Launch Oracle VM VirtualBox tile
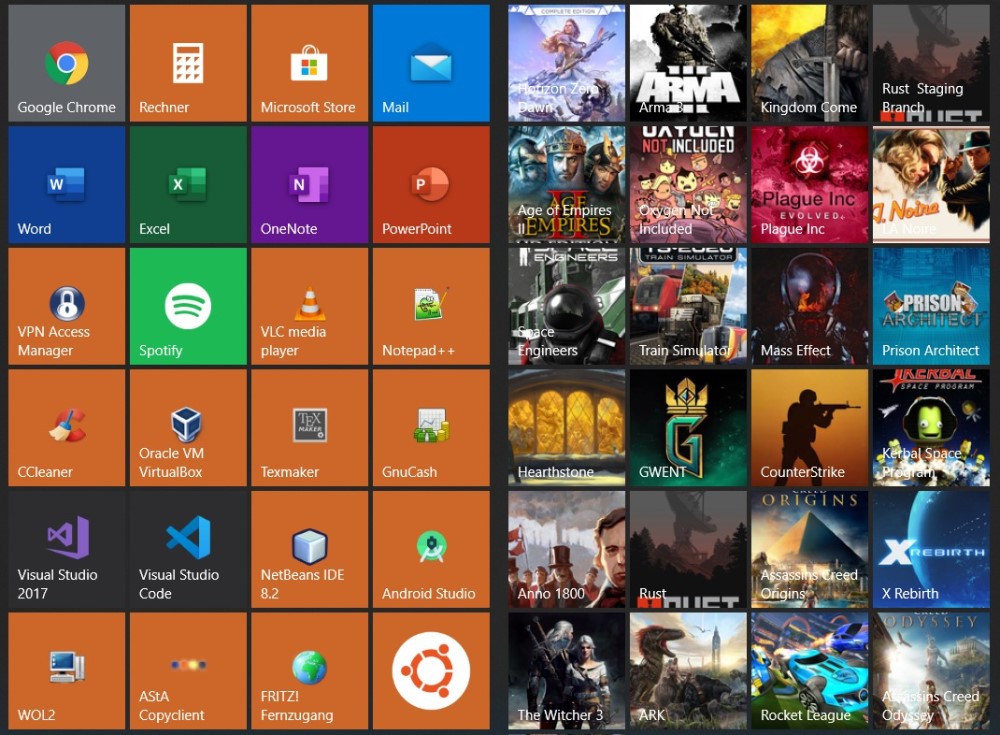Image resolution: width=1000 pixels, height=735 pixels. (188, 428)
